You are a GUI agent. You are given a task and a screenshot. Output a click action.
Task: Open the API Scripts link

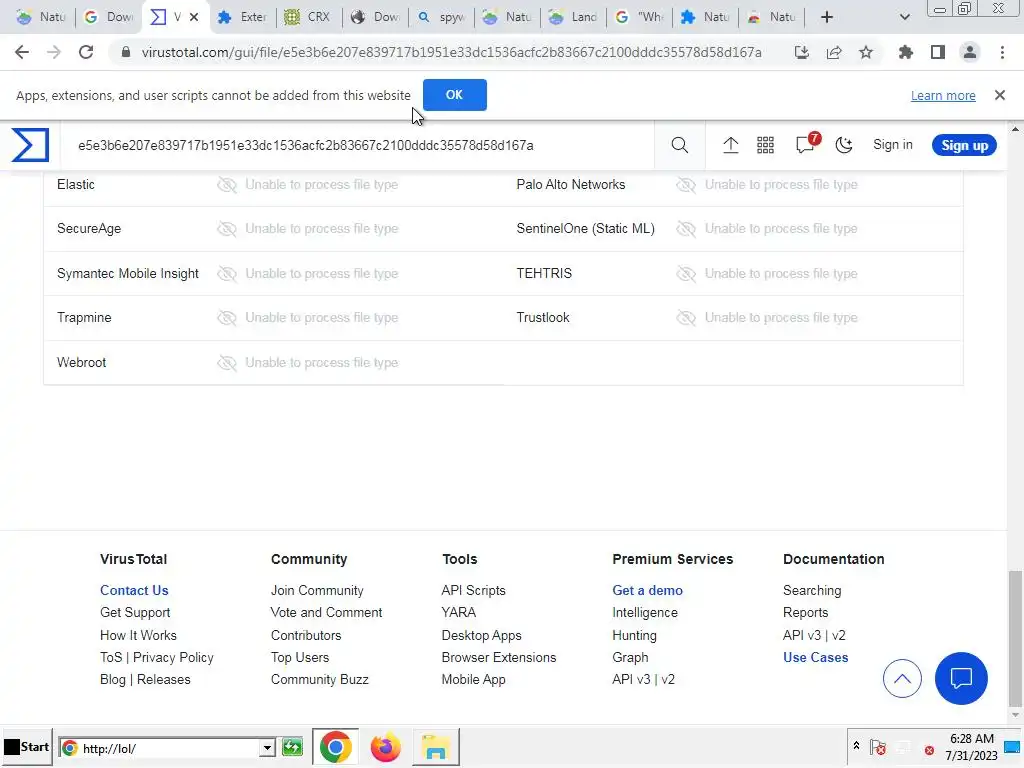[473, 590]
